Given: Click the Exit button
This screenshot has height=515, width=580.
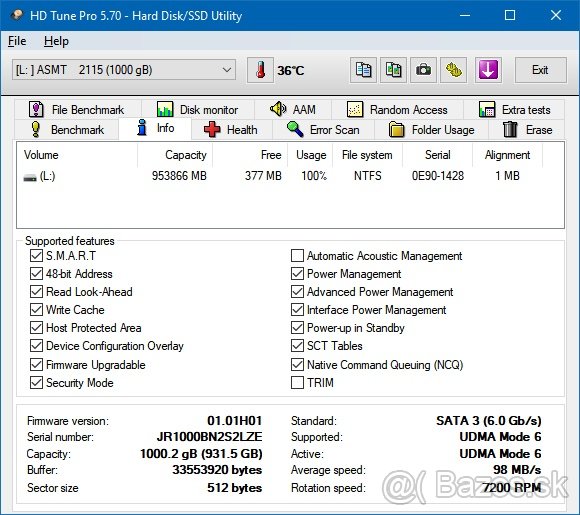Looking at the screenshot, I should pos(540,70).
